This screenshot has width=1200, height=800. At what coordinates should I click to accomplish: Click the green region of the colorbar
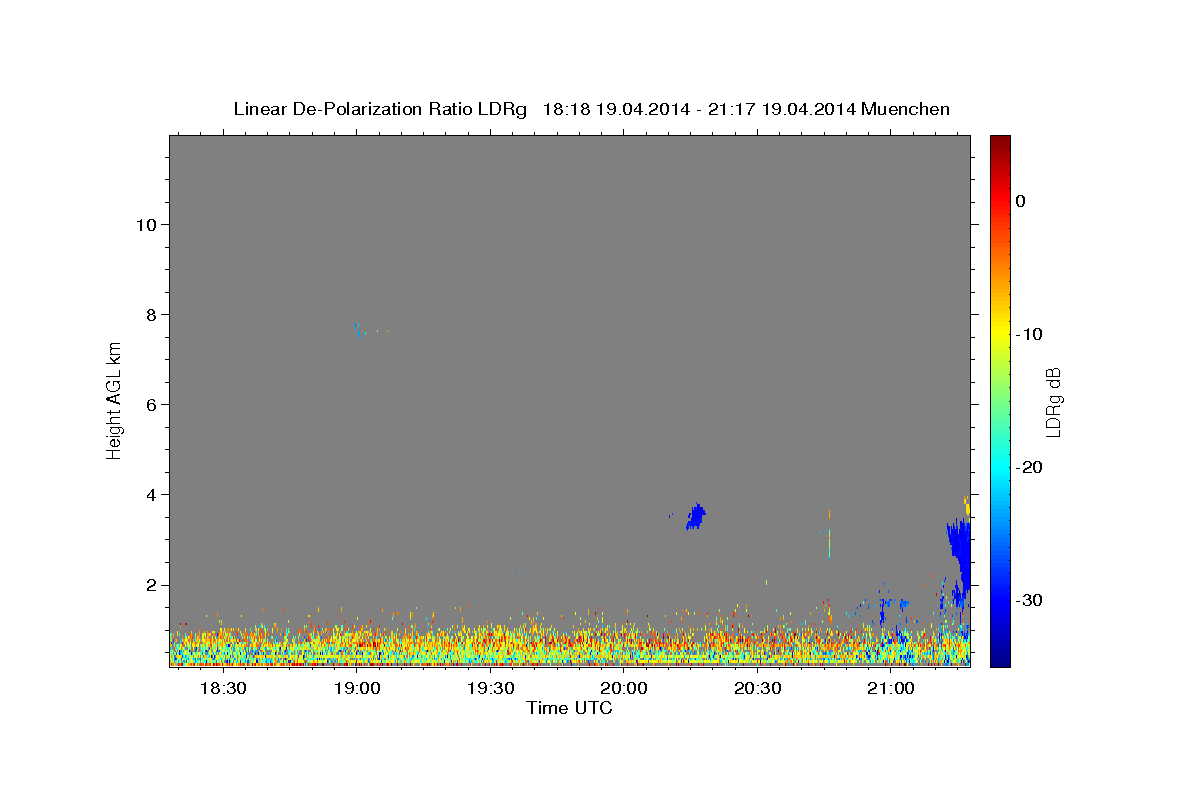tap(1000, 400)
